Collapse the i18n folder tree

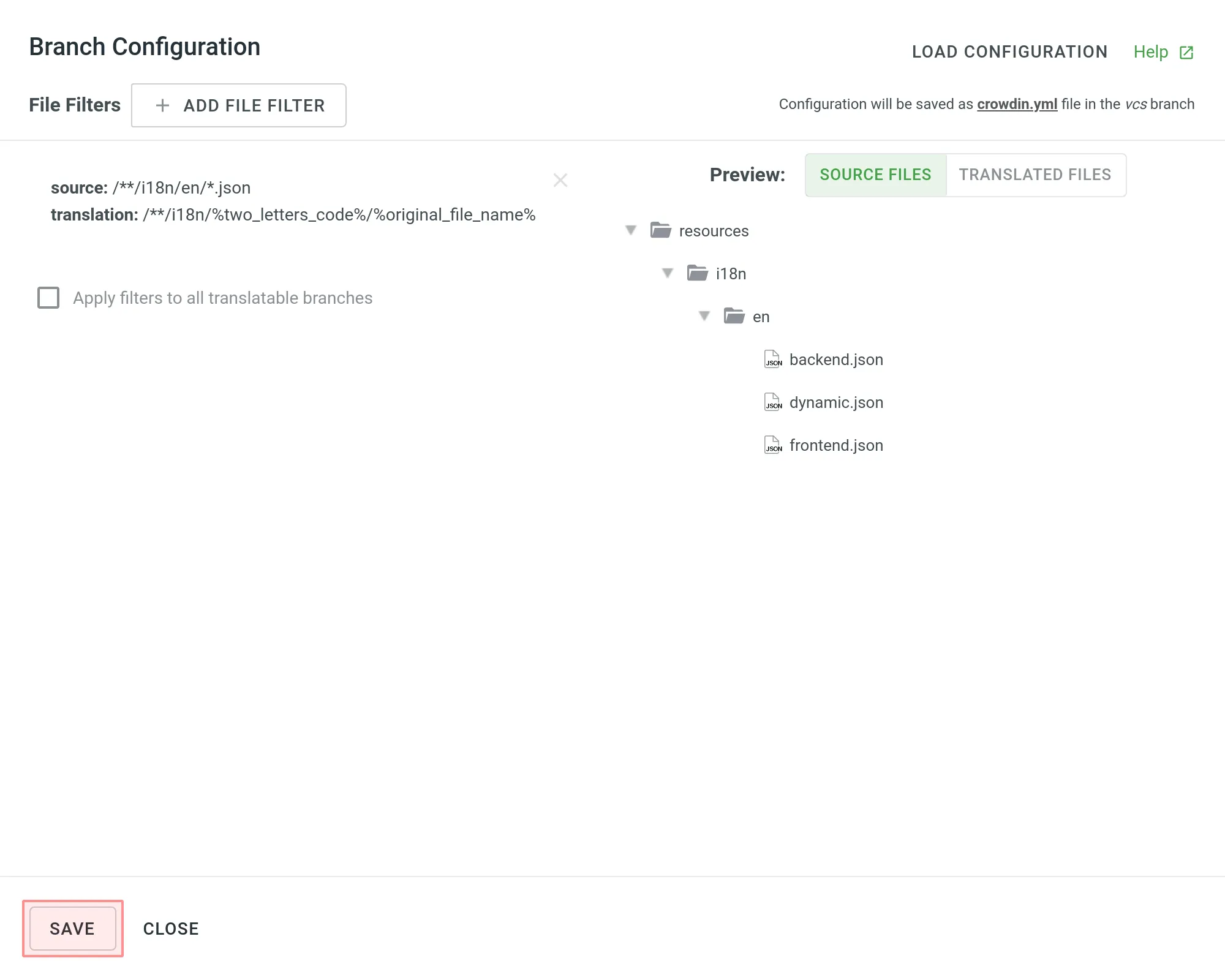point(667,273)
